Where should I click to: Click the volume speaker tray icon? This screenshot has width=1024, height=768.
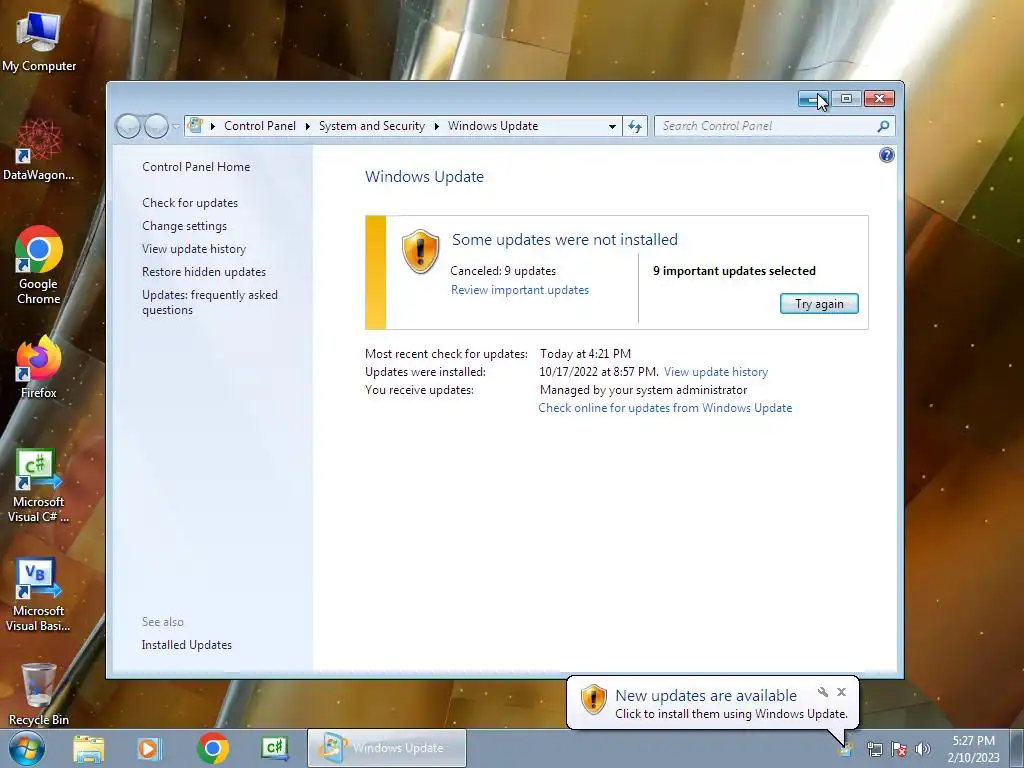click(x=922, y=749)
